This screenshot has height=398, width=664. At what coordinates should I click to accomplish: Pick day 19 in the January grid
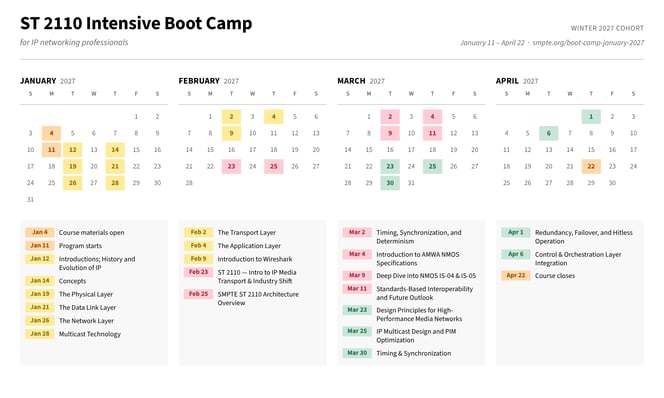(72, 166)
